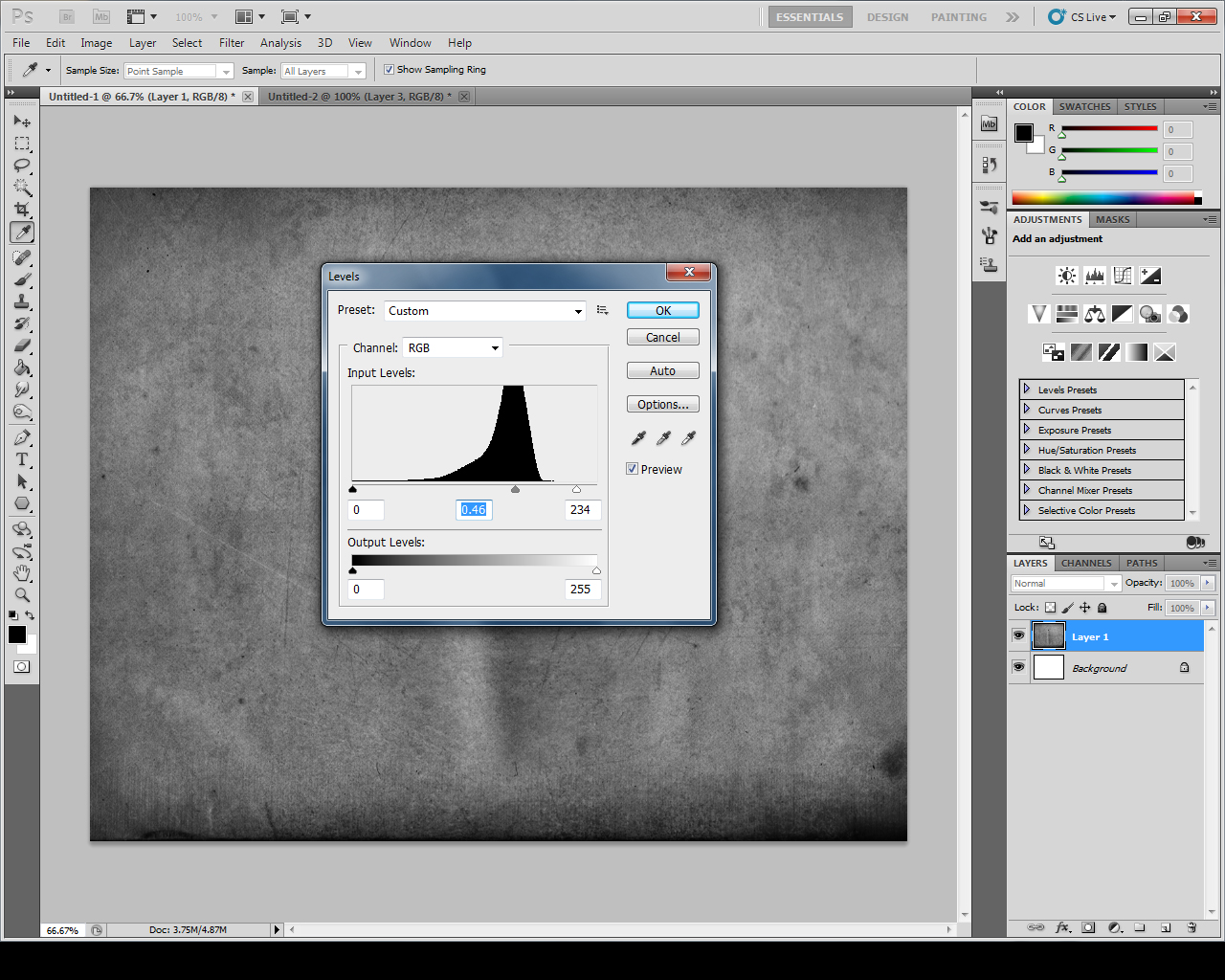Open the Channel RGB dropdown

(452, 348)
